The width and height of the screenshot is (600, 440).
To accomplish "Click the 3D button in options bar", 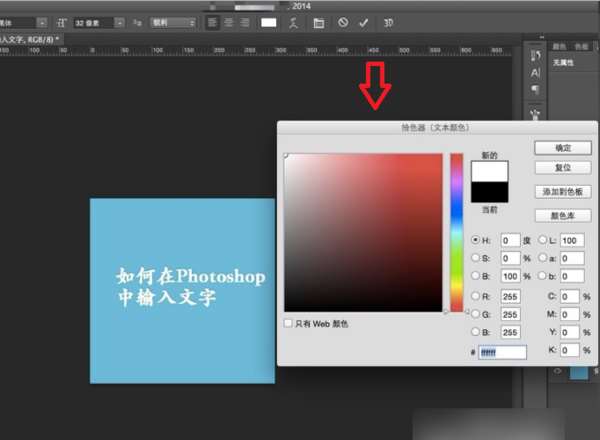I will pos(388,23).
